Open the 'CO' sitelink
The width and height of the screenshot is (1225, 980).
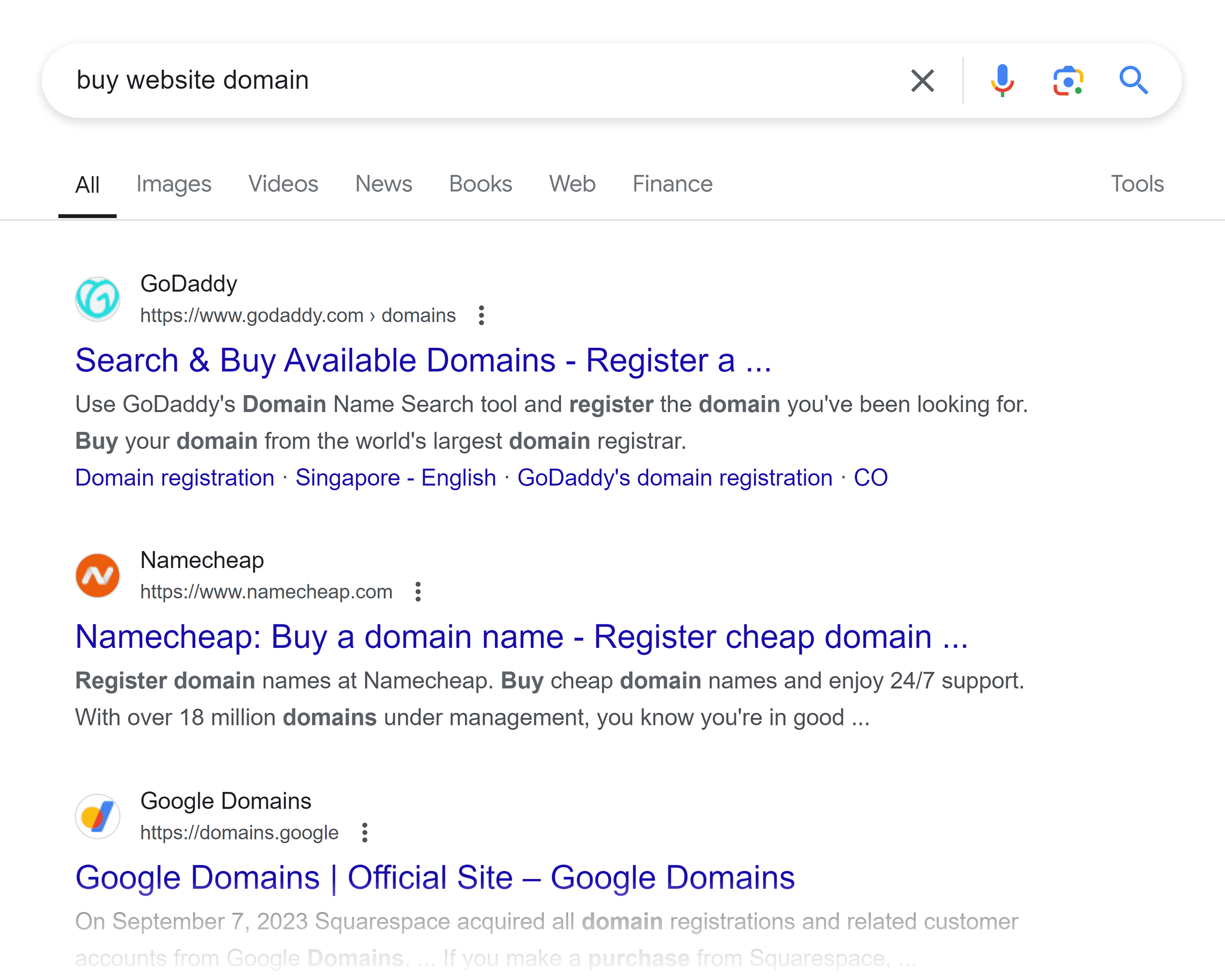click(870, 478)
